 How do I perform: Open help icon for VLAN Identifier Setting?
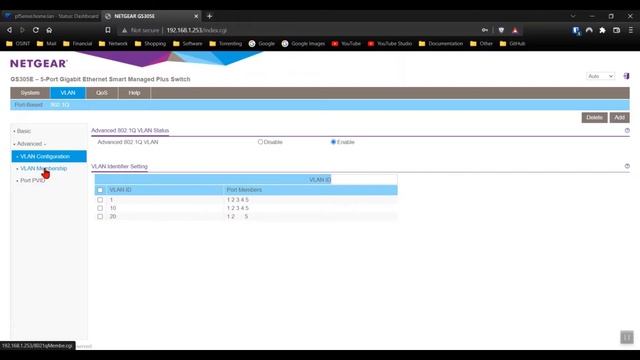tap(627, 166)
